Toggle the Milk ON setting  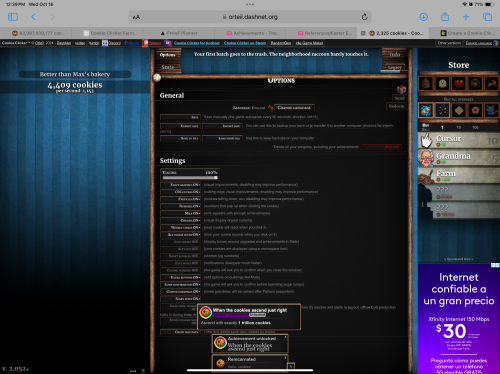(180, 213)
